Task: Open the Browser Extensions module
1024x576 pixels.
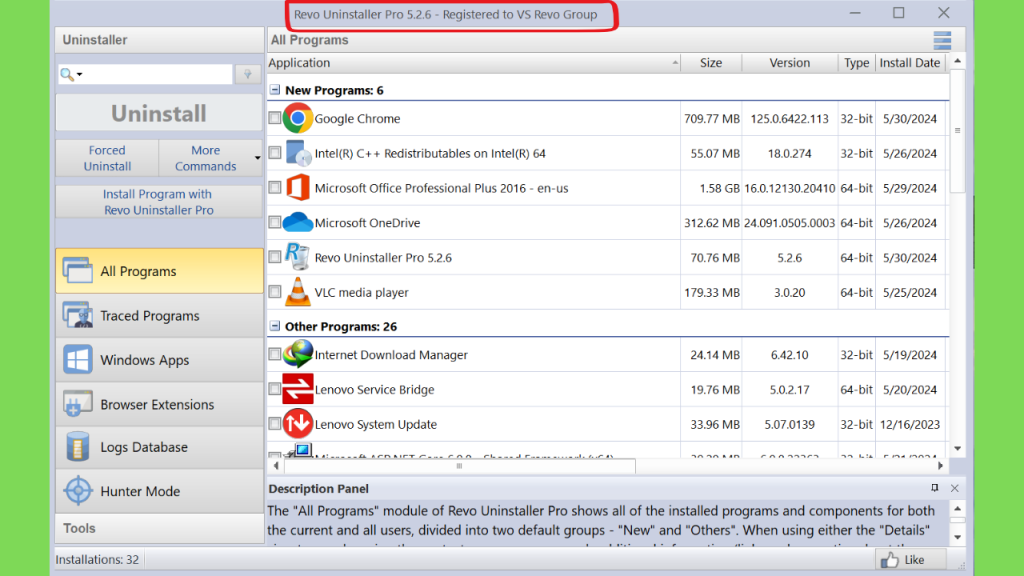Action: tap(159, 404)
